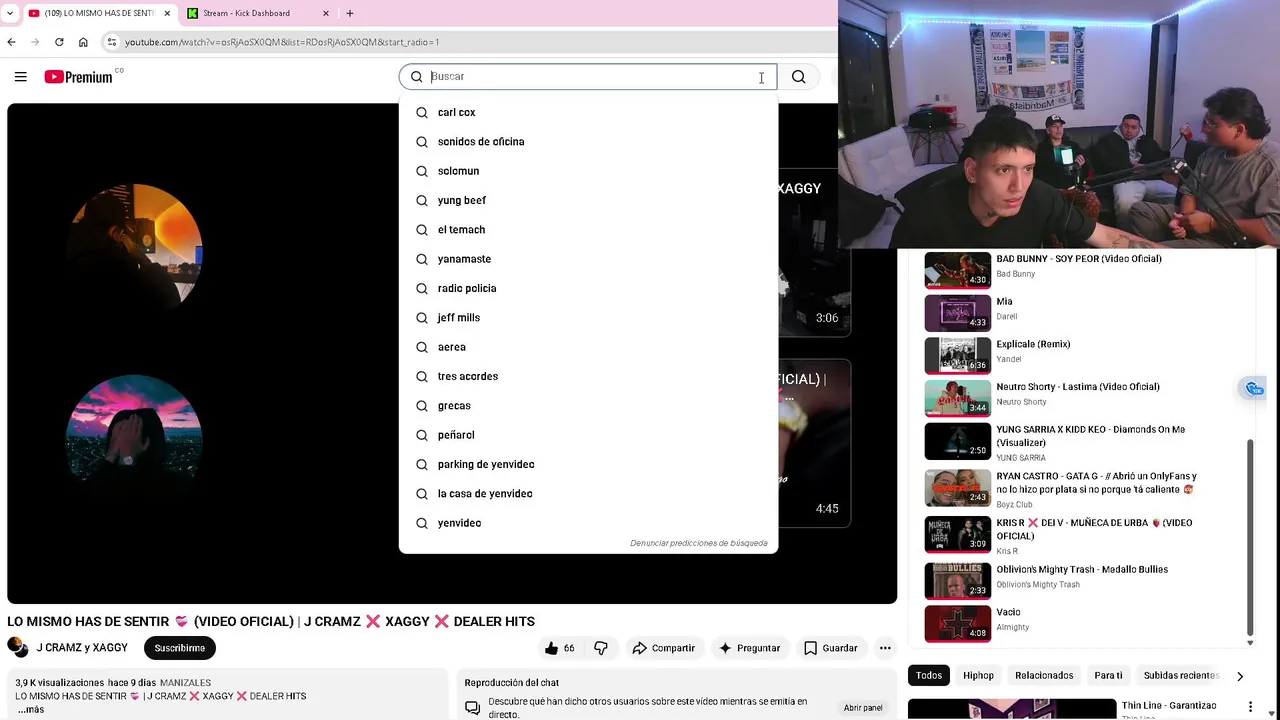Open the YouTube hamburger guide menu

[20, 77]
